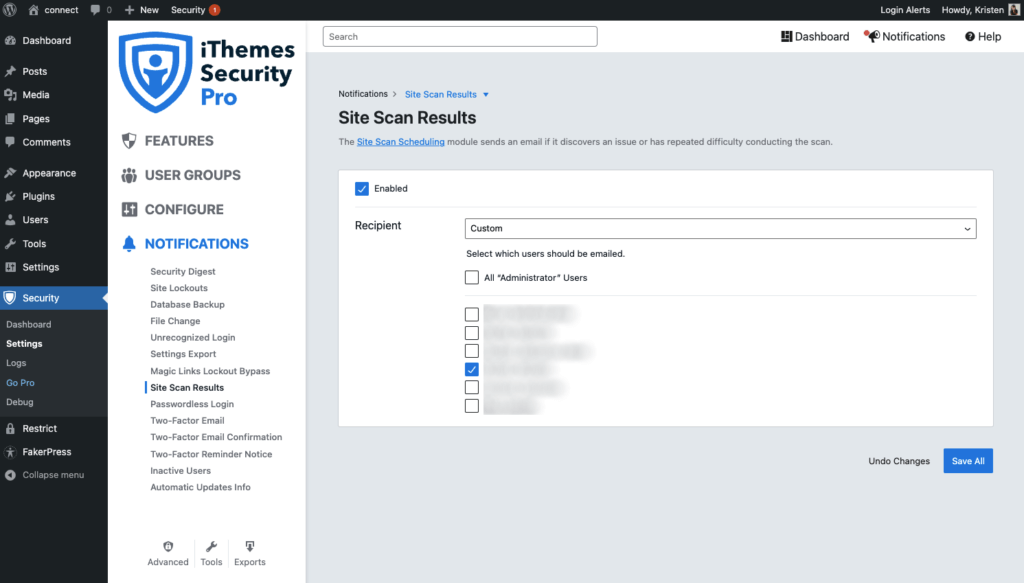The width and height of the screenshot is (1024, 583).
Task: Expand the Site Scan Results breadcrumb dropdown
Action: tap(486, 95)
